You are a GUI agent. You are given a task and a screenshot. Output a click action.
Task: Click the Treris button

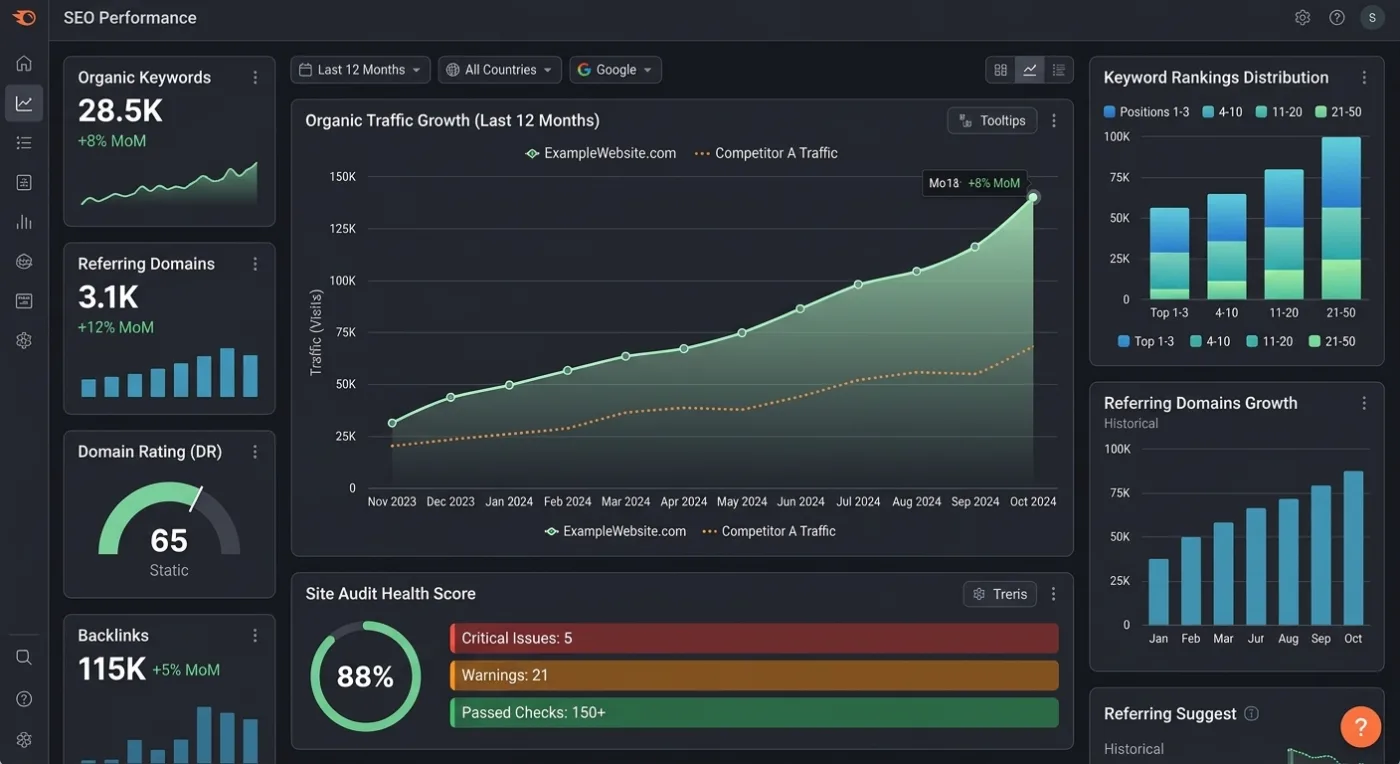1000,594
